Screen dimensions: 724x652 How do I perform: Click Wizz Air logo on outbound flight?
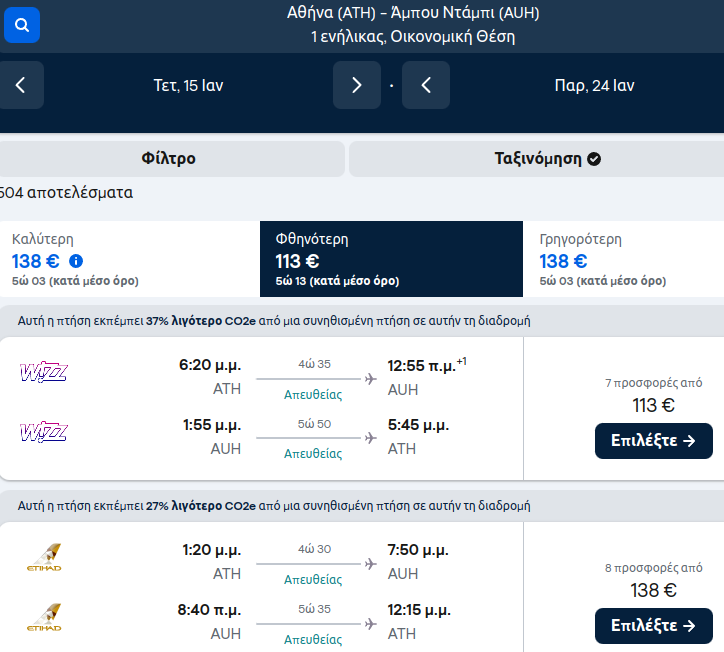pos(44,372)
